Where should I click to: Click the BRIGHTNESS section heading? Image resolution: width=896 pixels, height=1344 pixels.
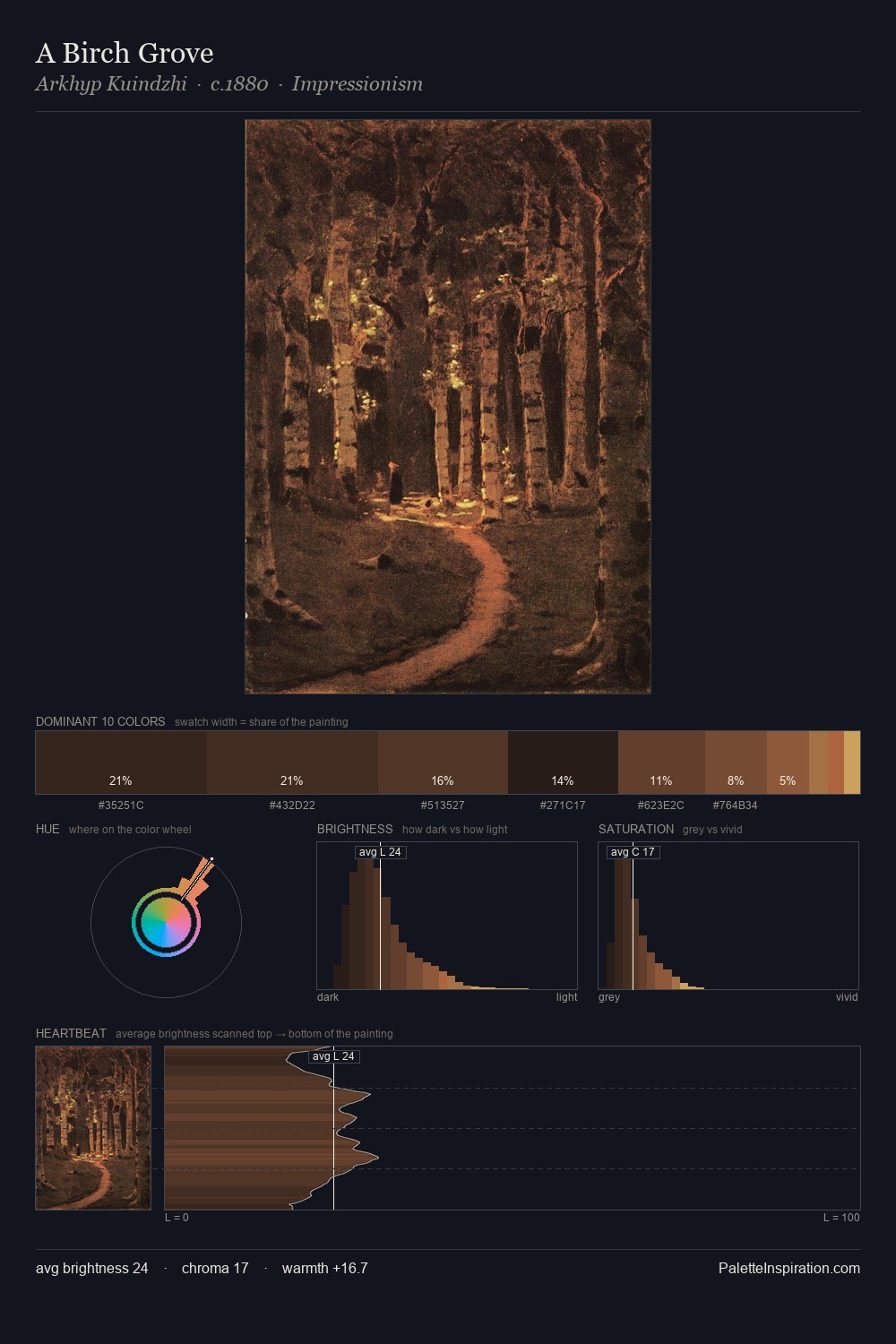pos(355,829)
